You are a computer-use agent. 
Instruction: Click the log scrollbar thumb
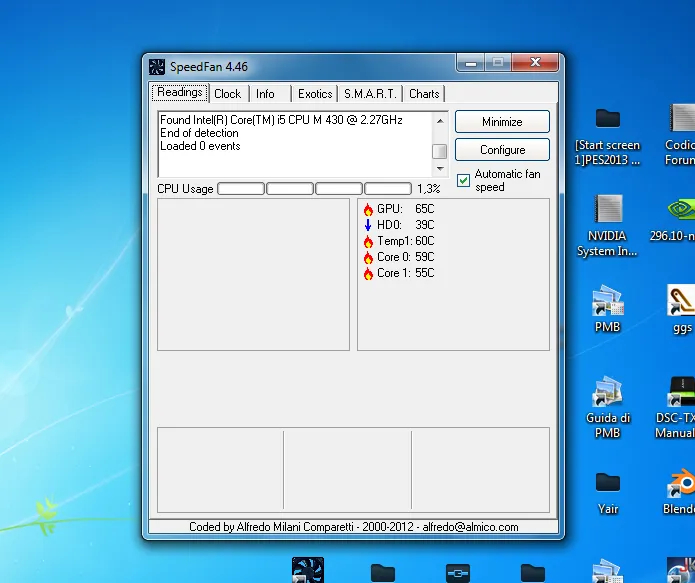pyautogui.click(x=440, y=151)
